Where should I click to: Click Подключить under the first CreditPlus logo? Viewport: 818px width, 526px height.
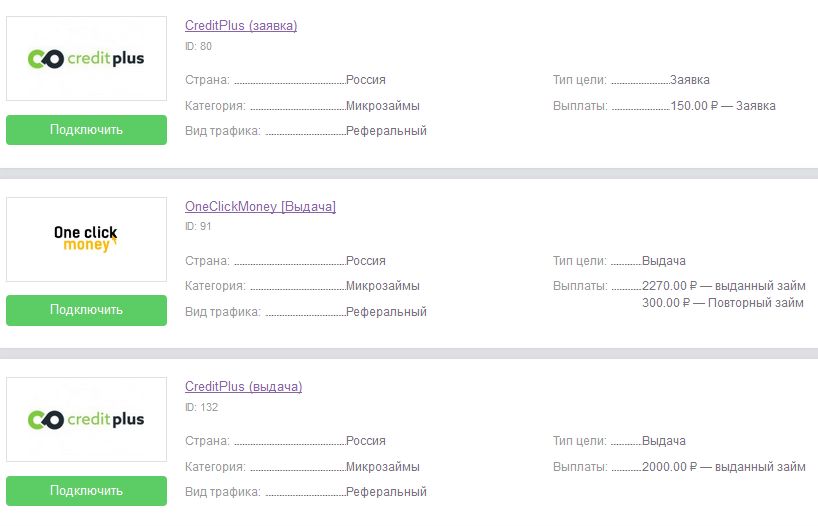(87, 130)
